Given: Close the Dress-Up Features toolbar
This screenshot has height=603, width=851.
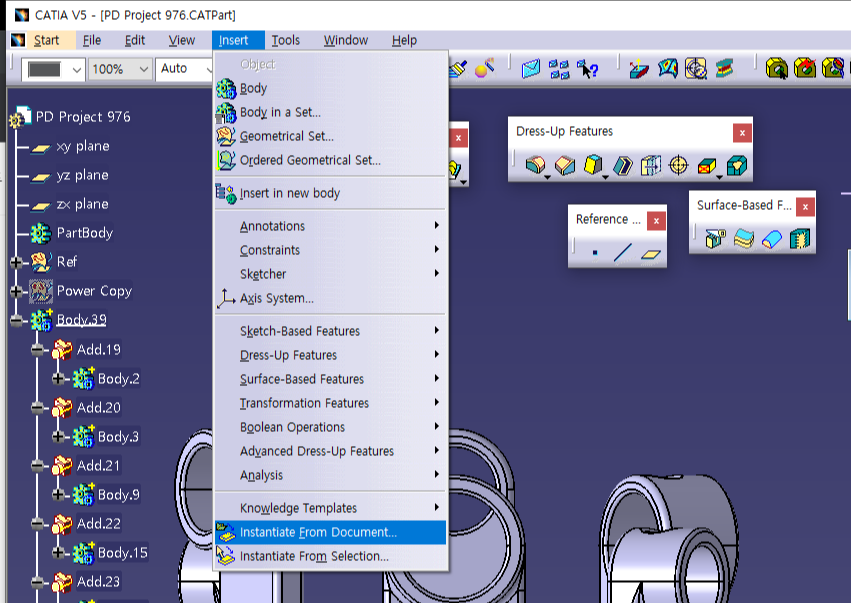Looking at the screenshot, I should click(x=742, y=132).
